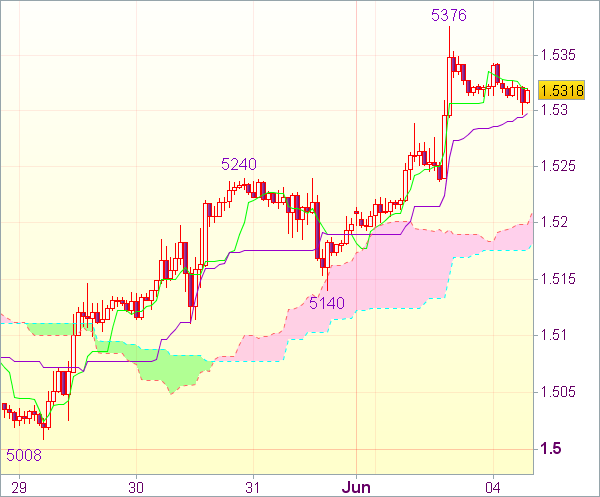Click the date label 31
This screenshot has height=497, width=600.
253,488
